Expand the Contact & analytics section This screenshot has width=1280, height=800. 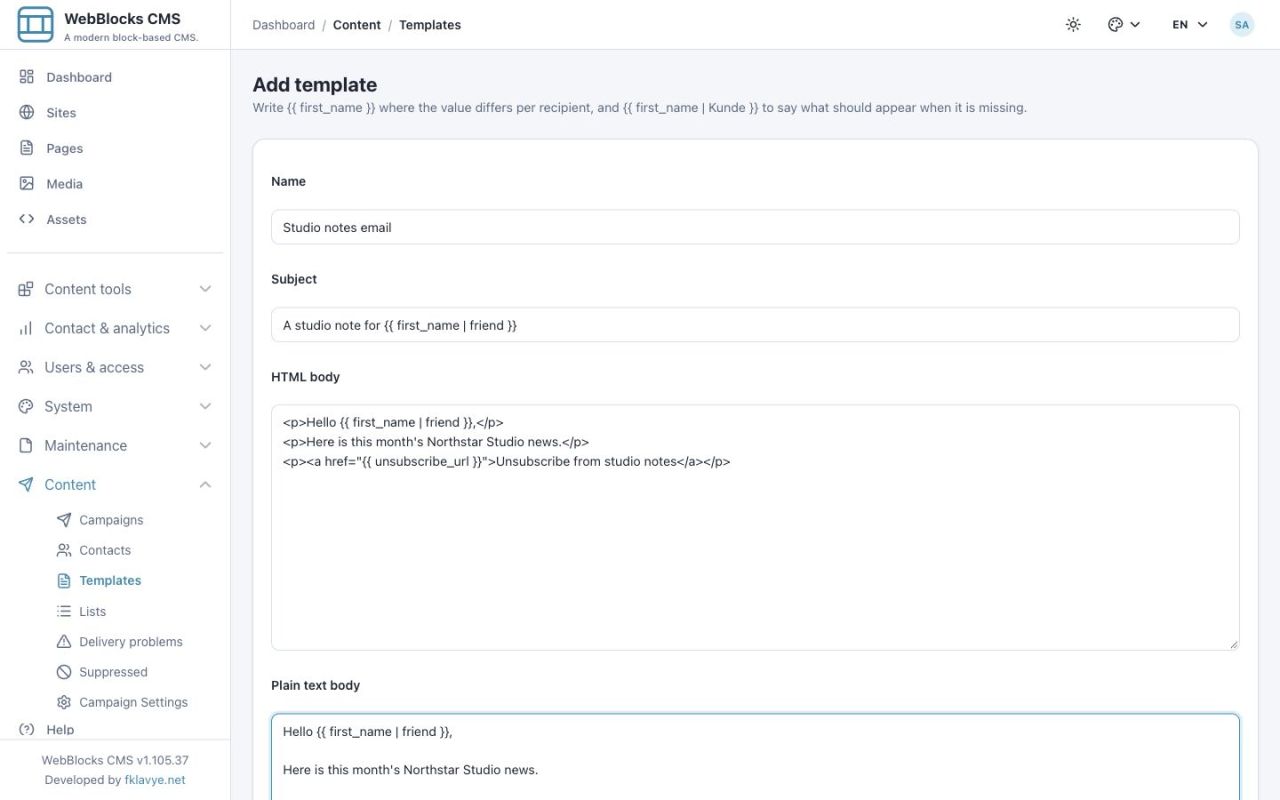coord(115,328)
